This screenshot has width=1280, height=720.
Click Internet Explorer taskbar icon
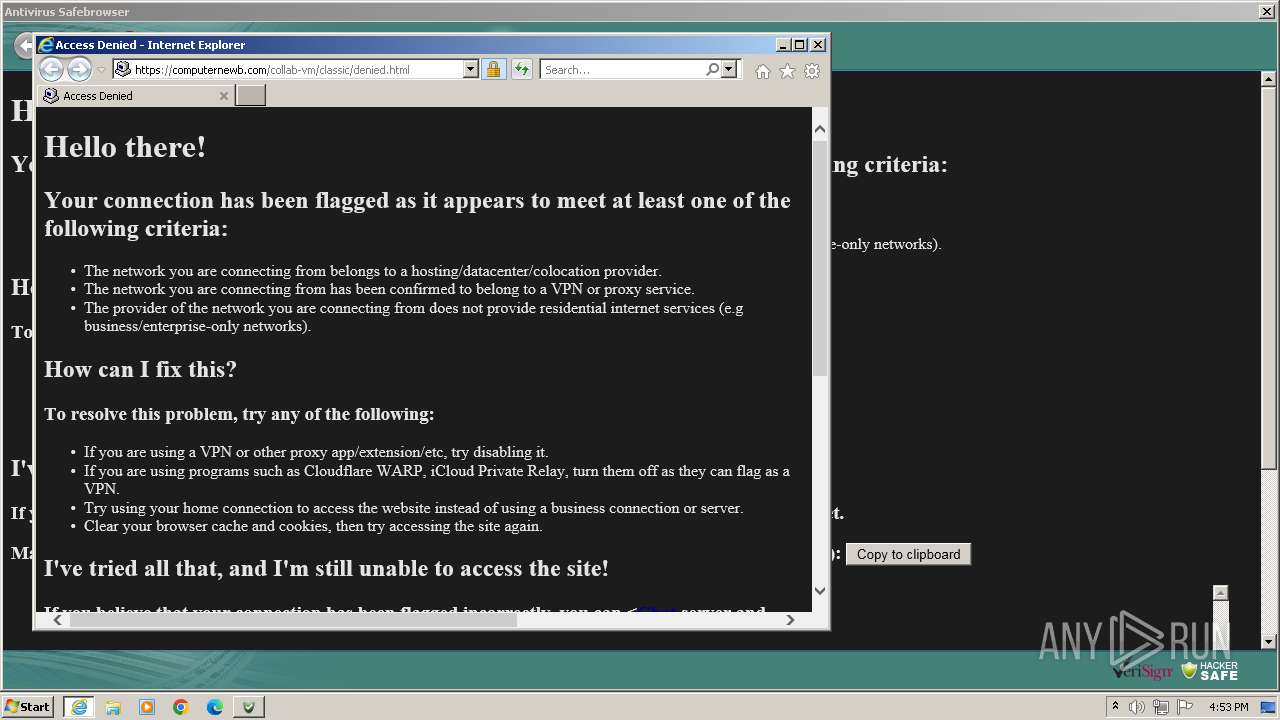[x=79, y=707]
